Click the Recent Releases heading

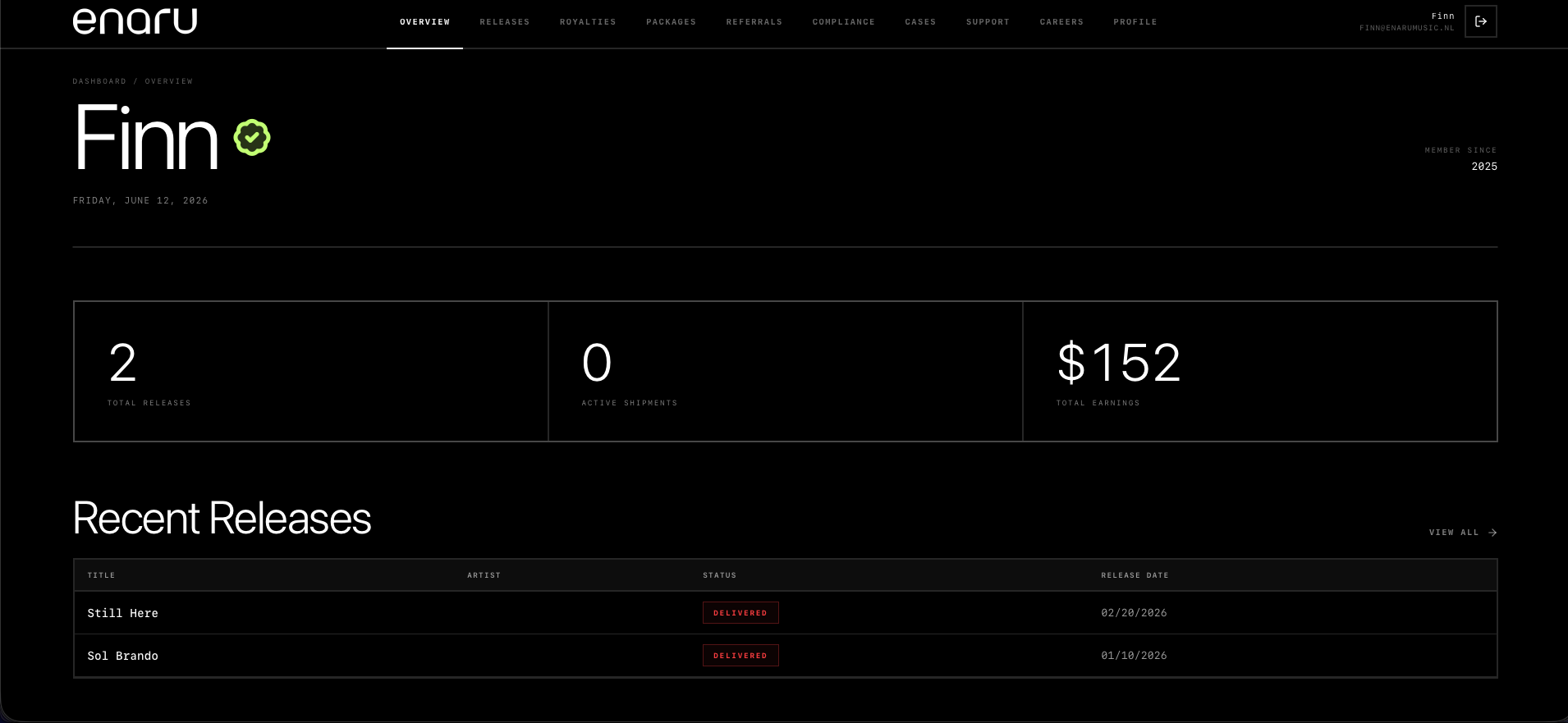pos(222,519)
